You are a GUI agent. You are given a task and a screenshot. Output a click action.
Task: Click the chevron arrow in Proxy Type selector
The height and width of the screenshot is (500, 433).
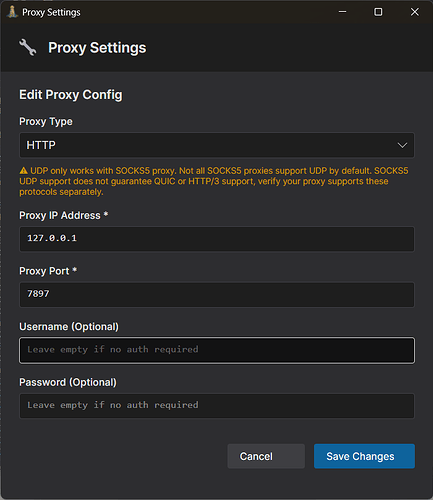(402, 145)
